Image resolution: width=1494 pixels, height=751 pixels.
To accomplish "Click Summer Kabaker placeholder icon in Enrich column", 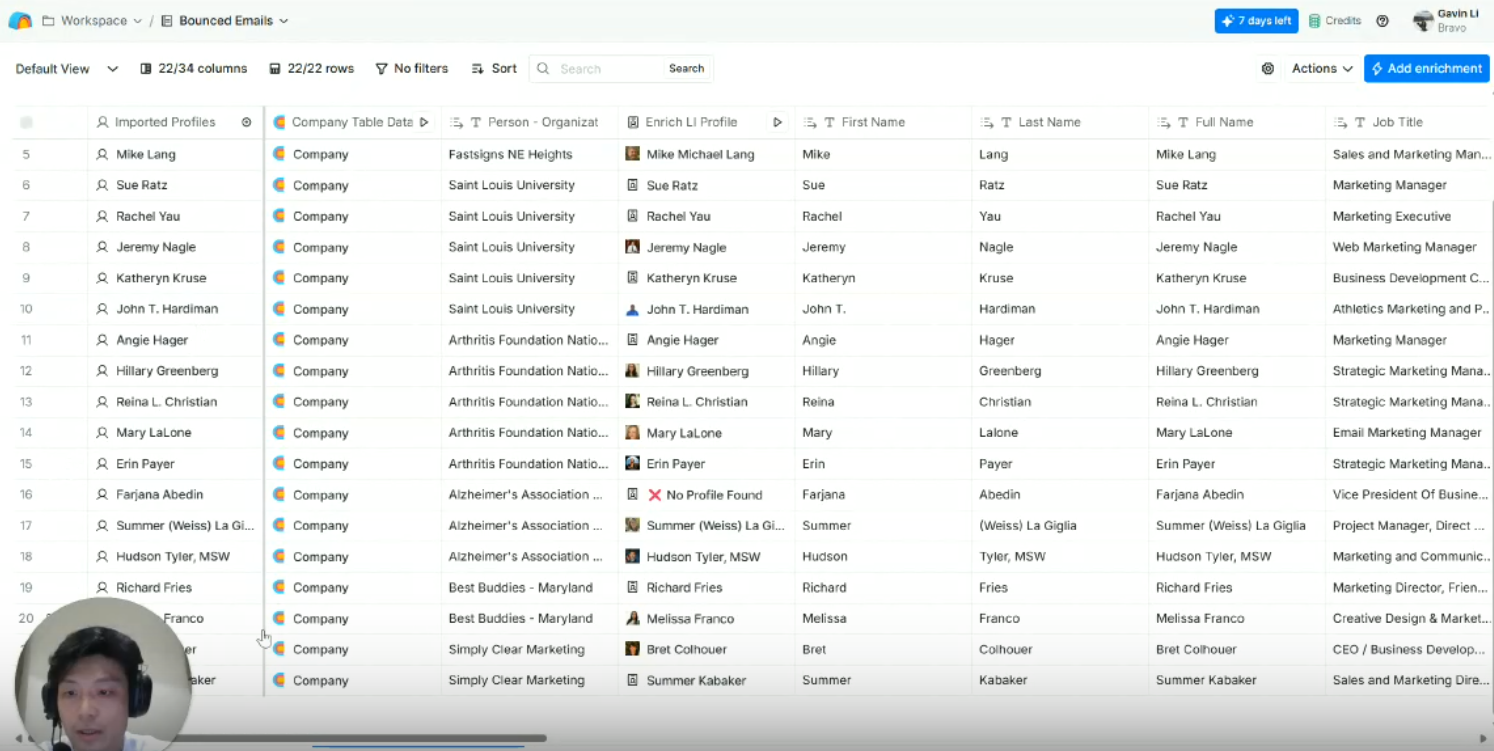I will point(633,680).
